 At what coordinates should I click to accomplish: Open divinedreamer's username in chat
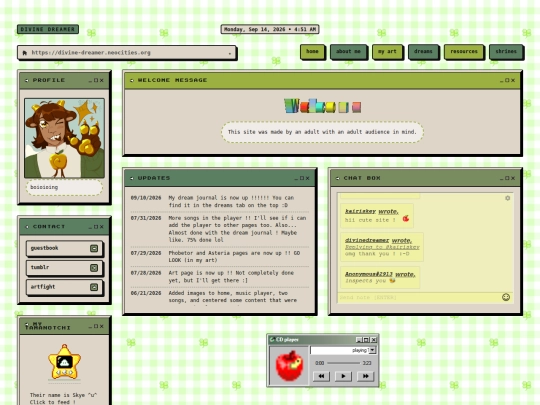point(367,240)
